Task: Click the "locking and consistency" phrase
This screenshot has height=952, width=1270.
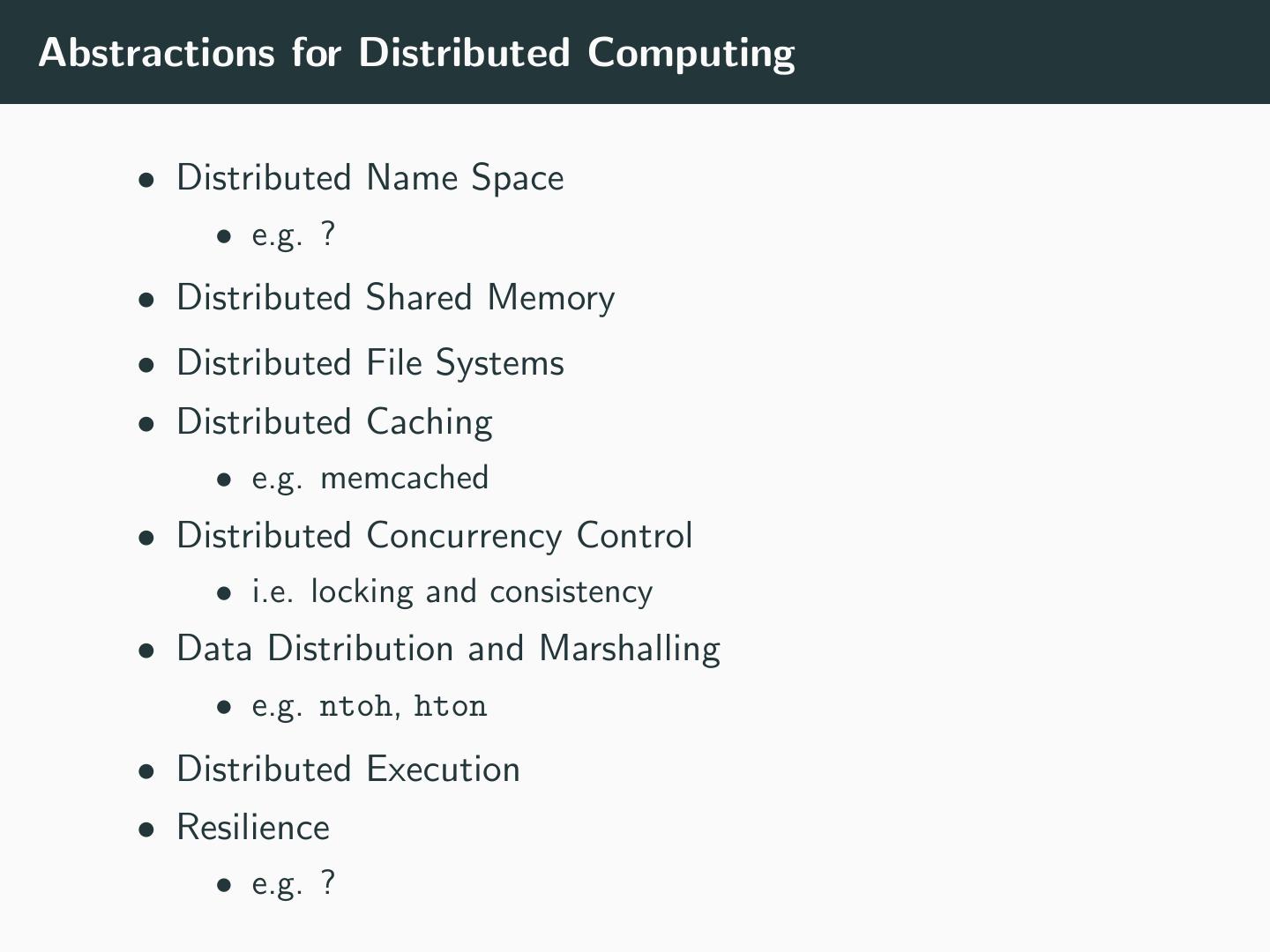Action: click(x=482, y=591)
